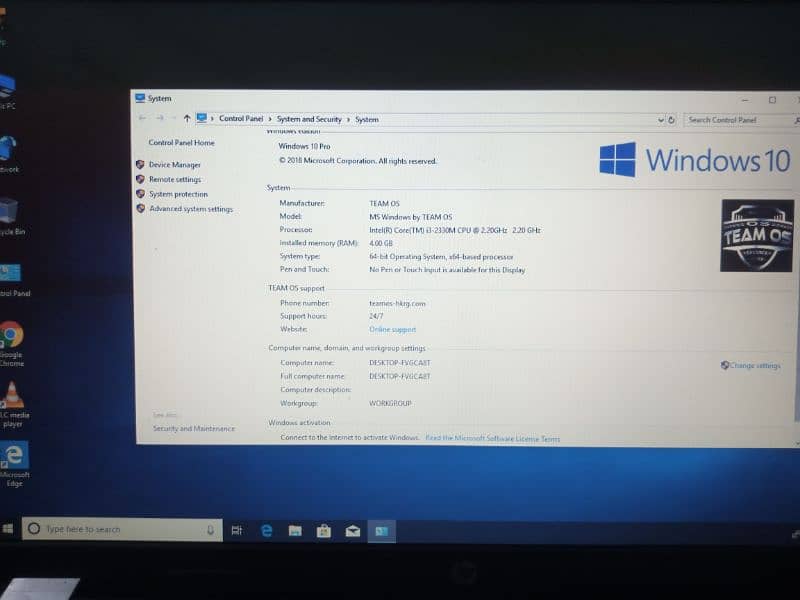Open Advanced system settings
This screenshot has height=600, width=800.
coord(190,209)
